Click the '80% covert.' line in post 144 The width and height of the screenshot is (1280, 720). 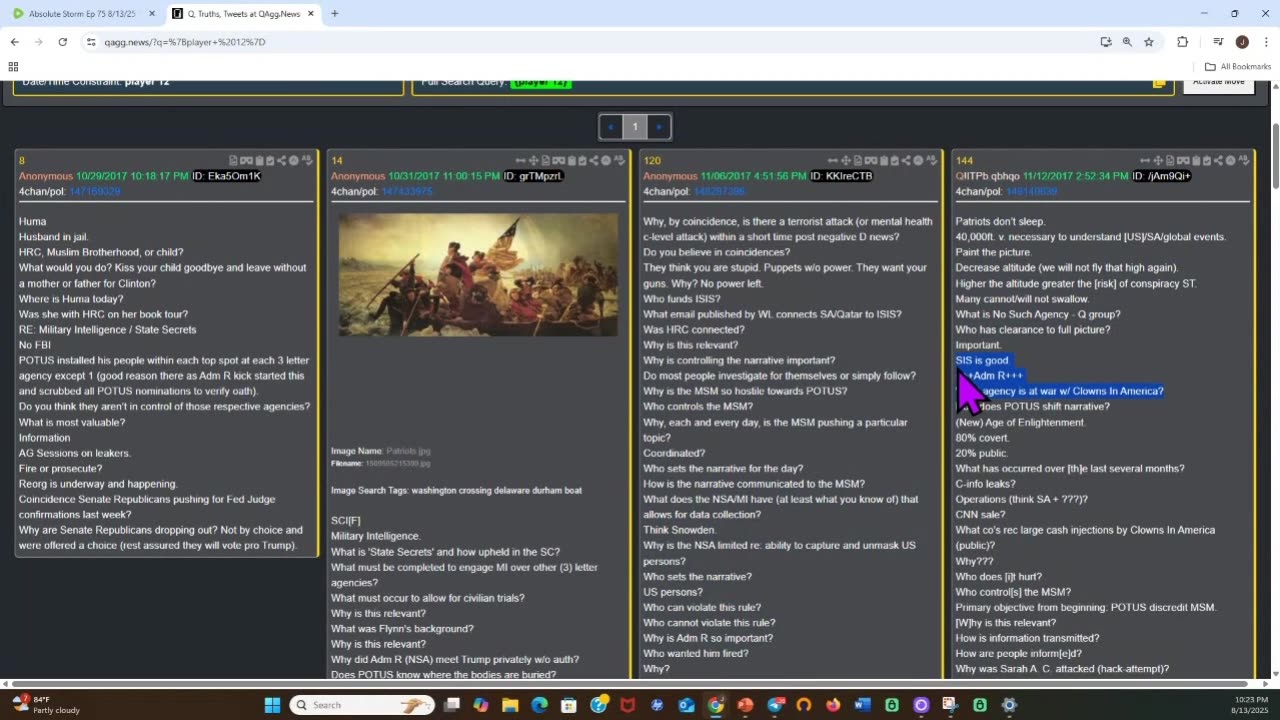click(x=982, y=437)
